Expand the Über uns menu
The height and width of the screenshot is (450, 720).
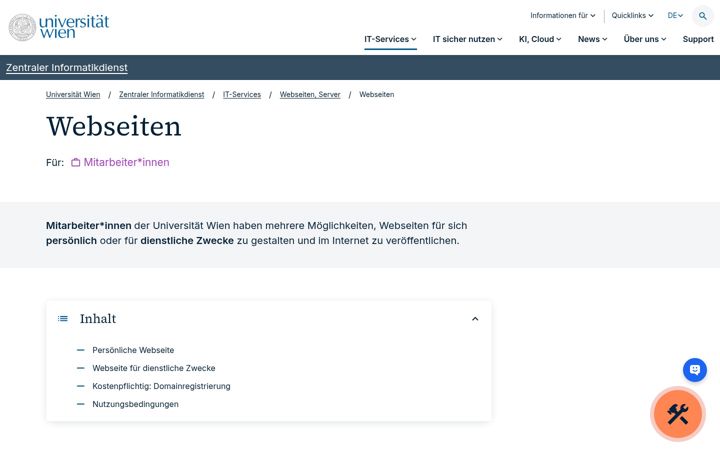[645, 39]
